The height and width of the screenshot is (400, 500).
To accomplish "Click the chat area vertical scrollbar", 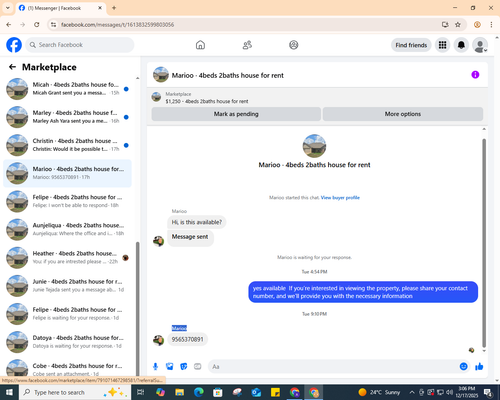I will pyautogui.click(x=484, y=243).
